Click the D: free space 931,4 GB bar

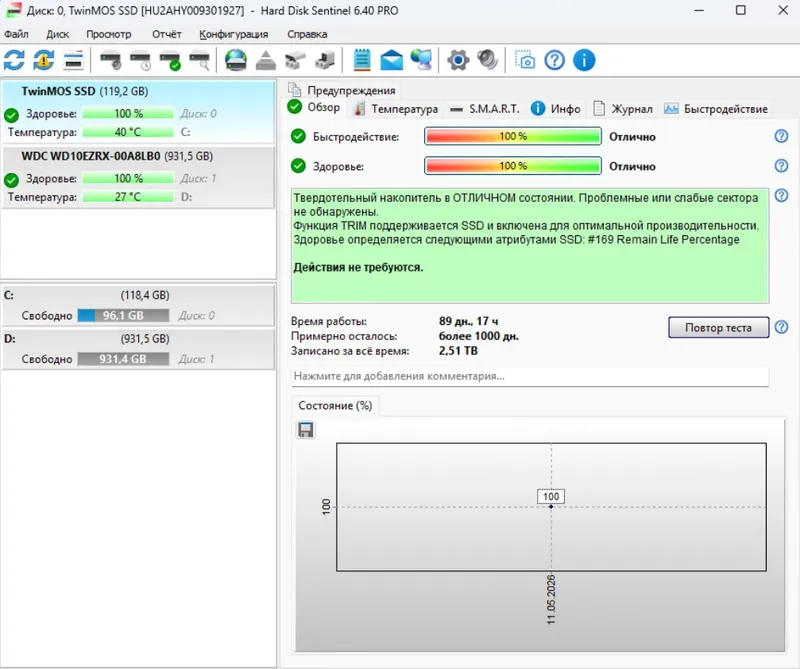click(123, 359)
